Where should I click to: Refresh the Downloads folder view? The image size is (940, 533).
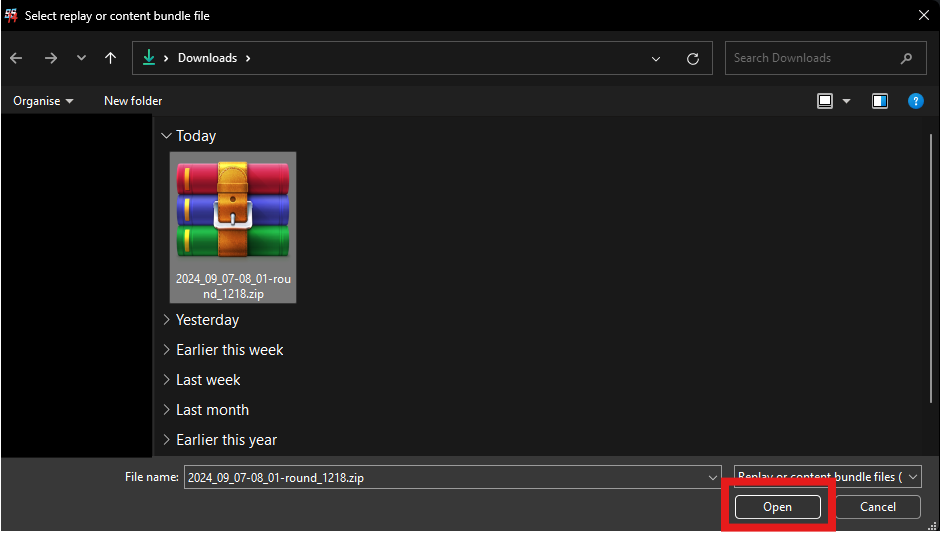click(x=692, y=59)
